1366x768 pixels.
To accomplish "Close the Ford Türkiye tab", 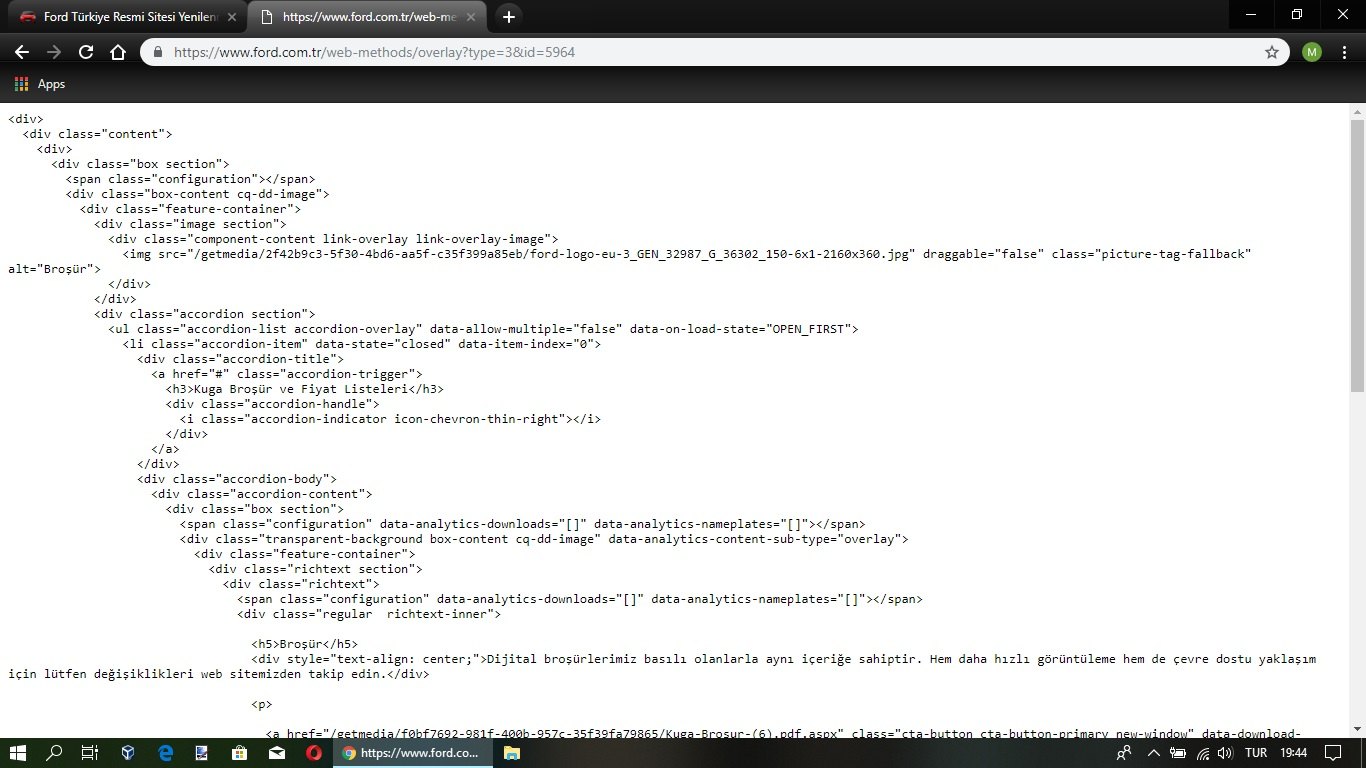I will (232, 17).
